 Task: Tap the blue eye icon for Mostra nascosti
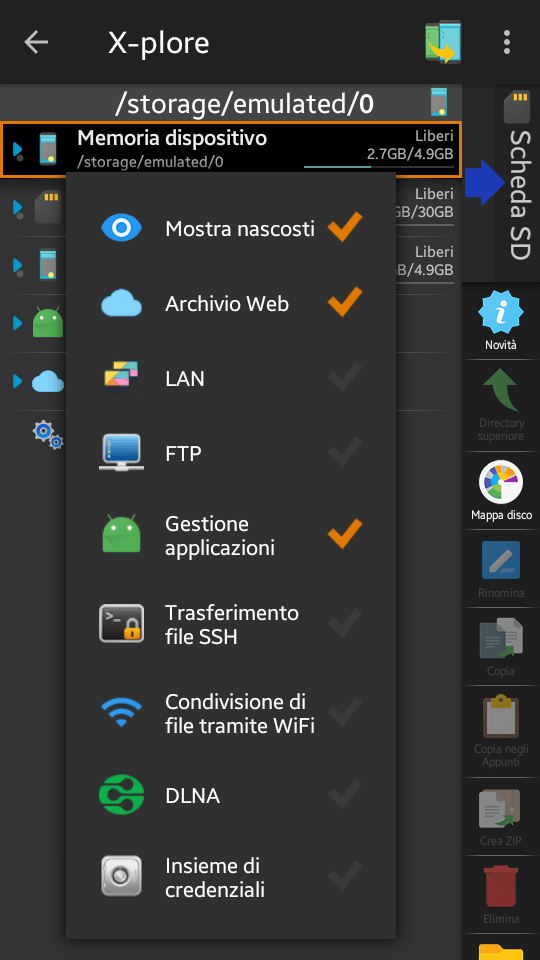point(121,228)
